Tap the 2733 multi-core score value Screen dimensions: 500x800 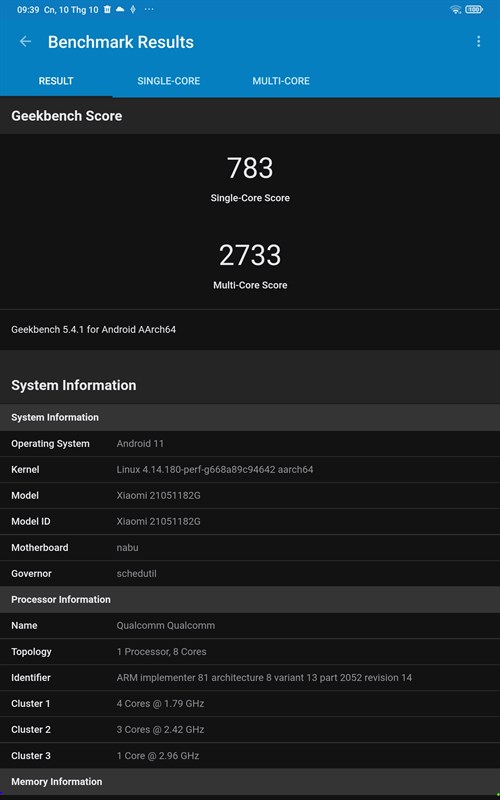(250, 255)
